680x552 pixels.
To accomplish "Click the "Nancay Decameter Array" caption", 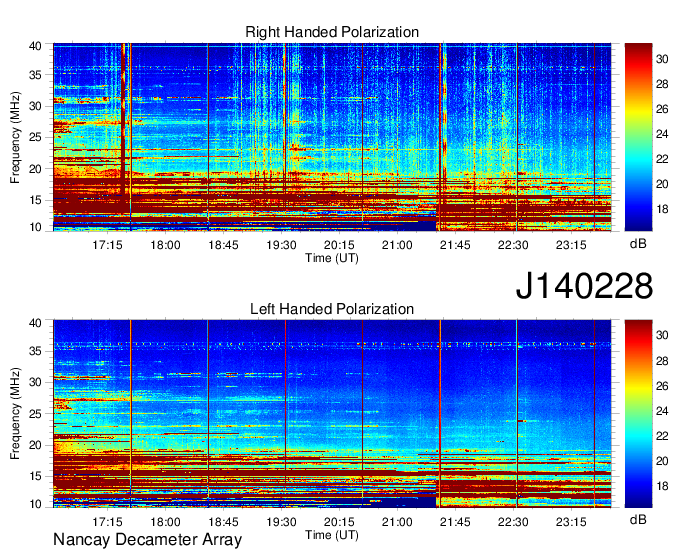I will pos(147,539).
